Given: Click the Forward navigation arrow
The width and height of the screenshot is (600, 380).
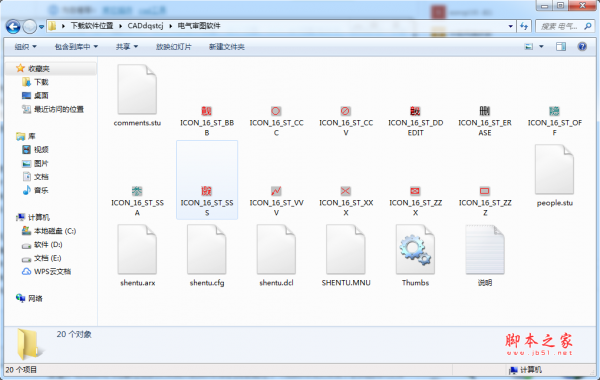Looking at the screenshot, I should pyautogui.click(x=29, y=26).
